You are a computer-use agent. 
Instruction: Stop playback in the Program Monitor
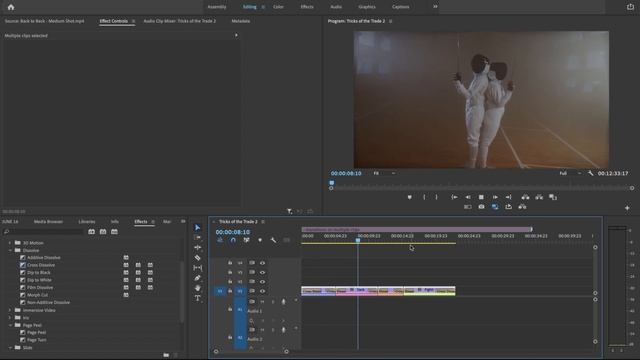click(x=481, y=197)
